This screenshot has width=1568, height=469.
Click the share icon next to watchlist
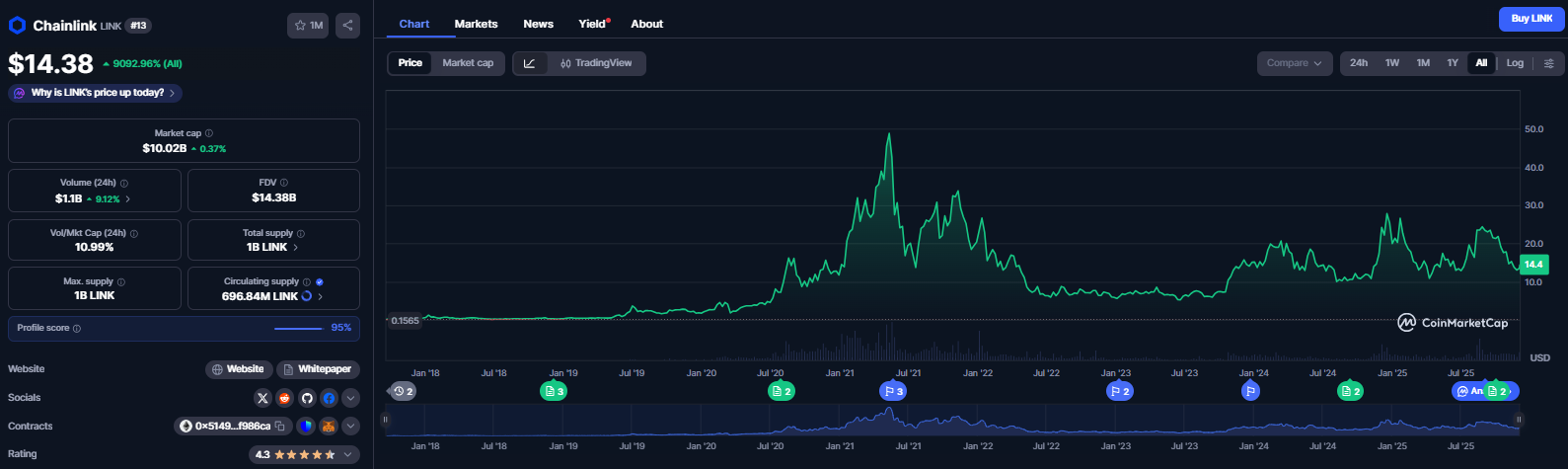[x=347, y=26]
